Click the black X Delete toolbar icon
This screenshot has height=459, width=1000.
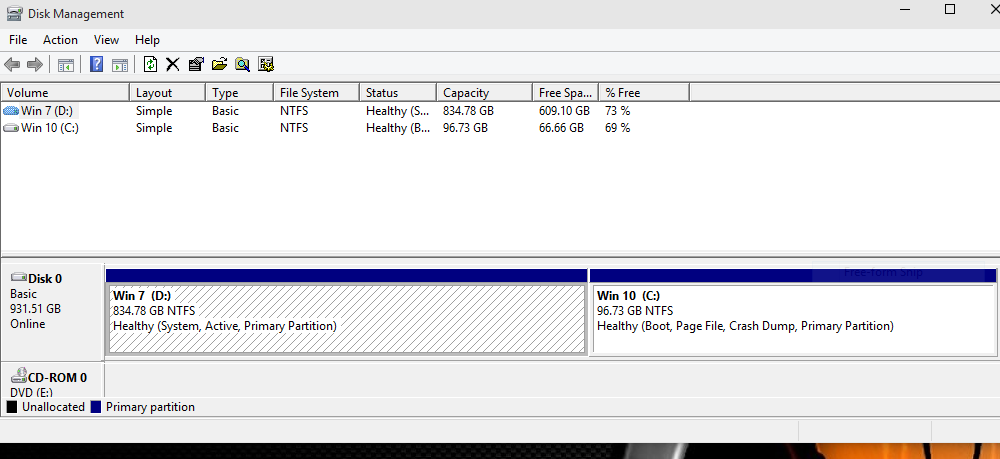point(173,64)
